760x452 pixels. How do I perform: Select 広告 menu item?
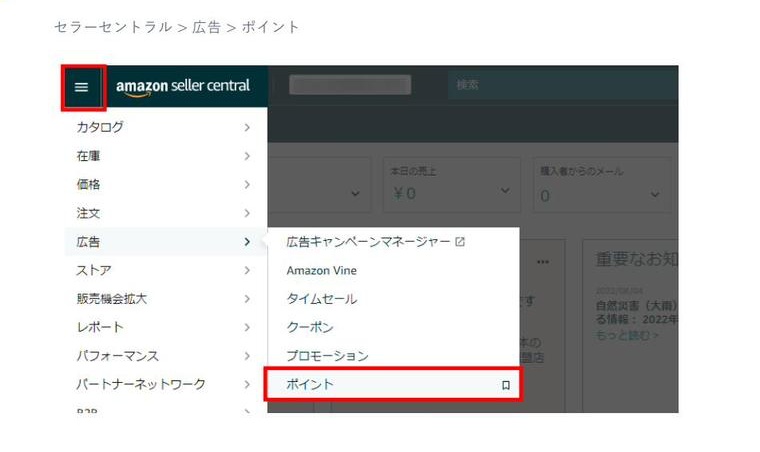point(166,242)
